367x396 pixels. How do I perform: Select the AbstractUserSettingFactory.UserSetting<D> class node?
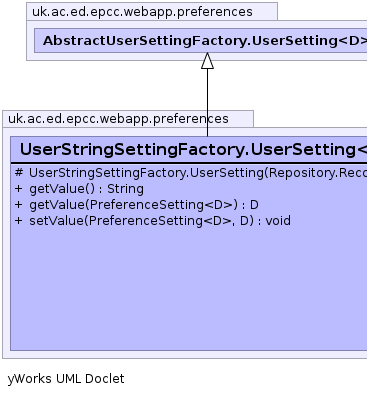click(201, 41)
